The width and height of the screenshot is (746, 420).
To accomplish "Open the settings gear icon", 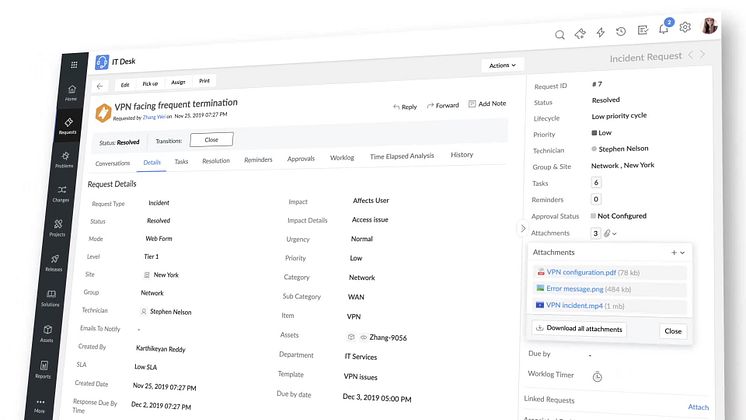I will (x=685, y=28).
